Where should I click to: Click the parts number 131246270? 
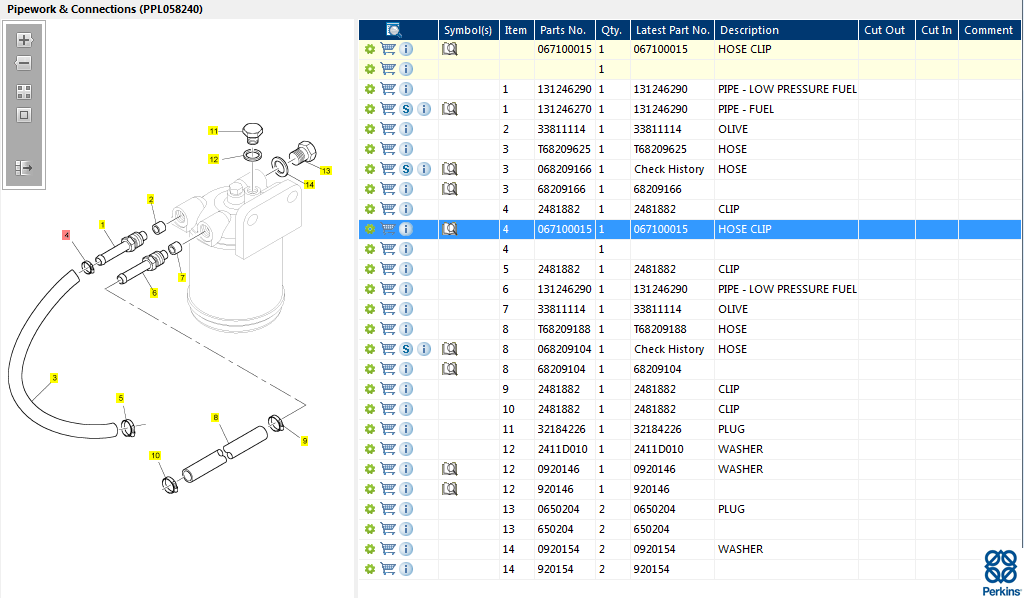click(x=564, y=109)
